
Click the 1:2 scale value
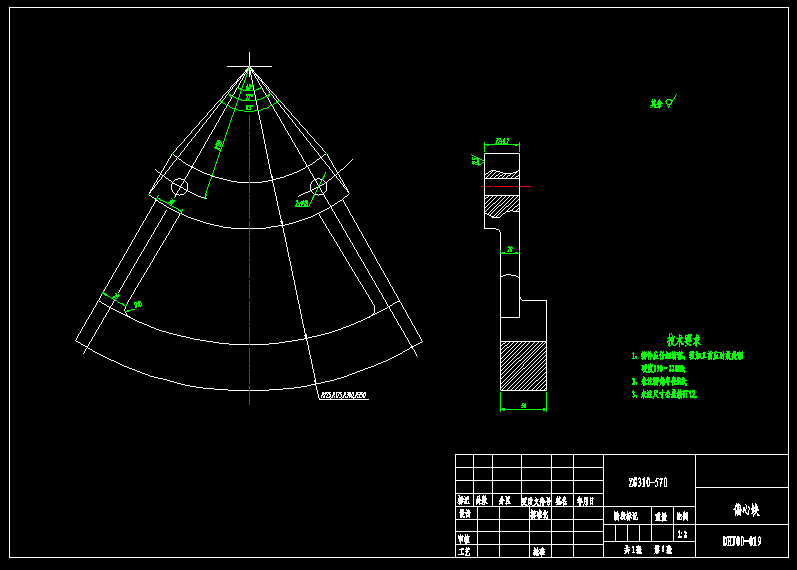click(682, 534)
